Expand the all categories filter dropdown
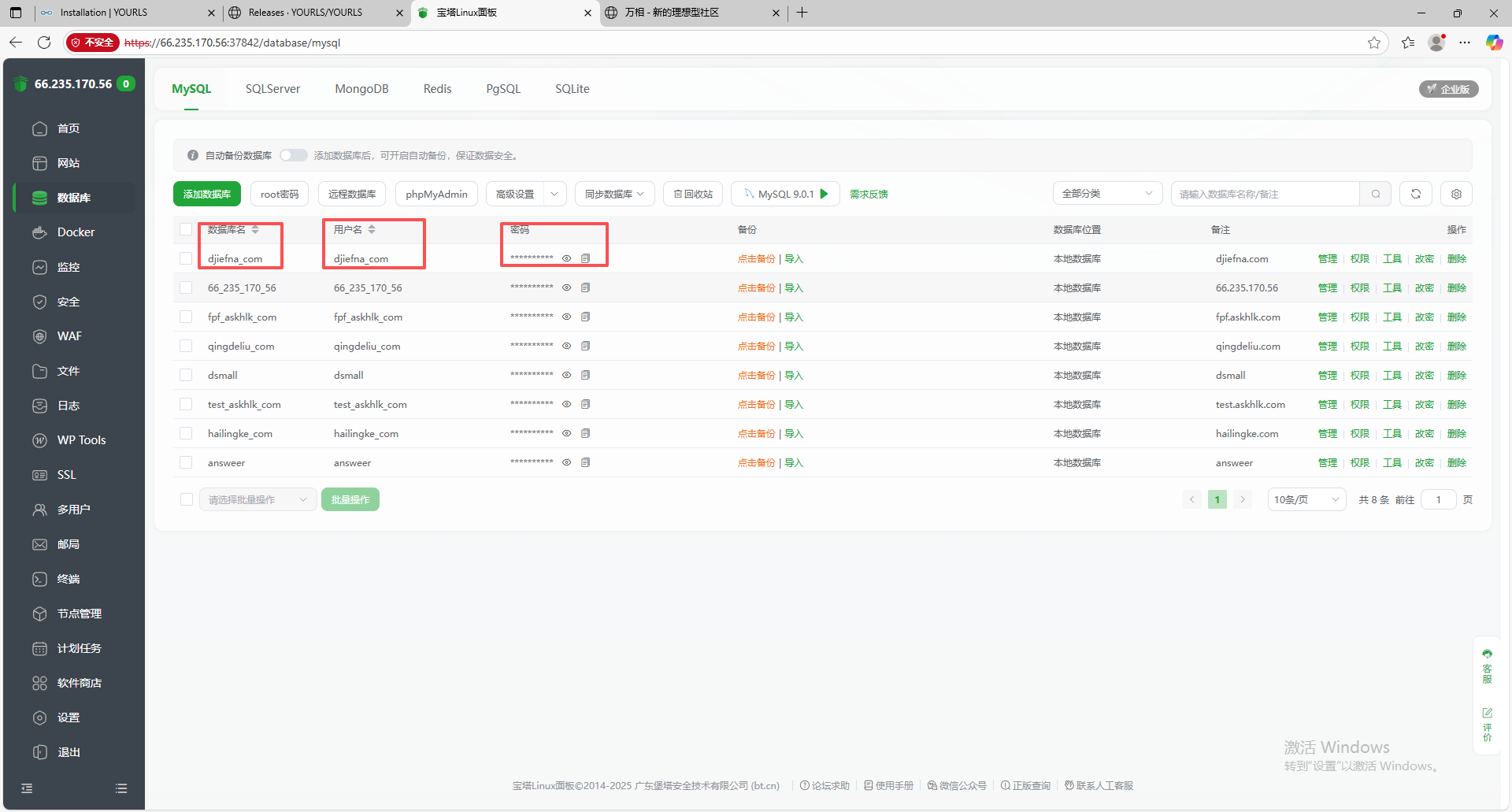Image resolution: width=1512 pixels, height=812 pixels. pos(1106,194)
